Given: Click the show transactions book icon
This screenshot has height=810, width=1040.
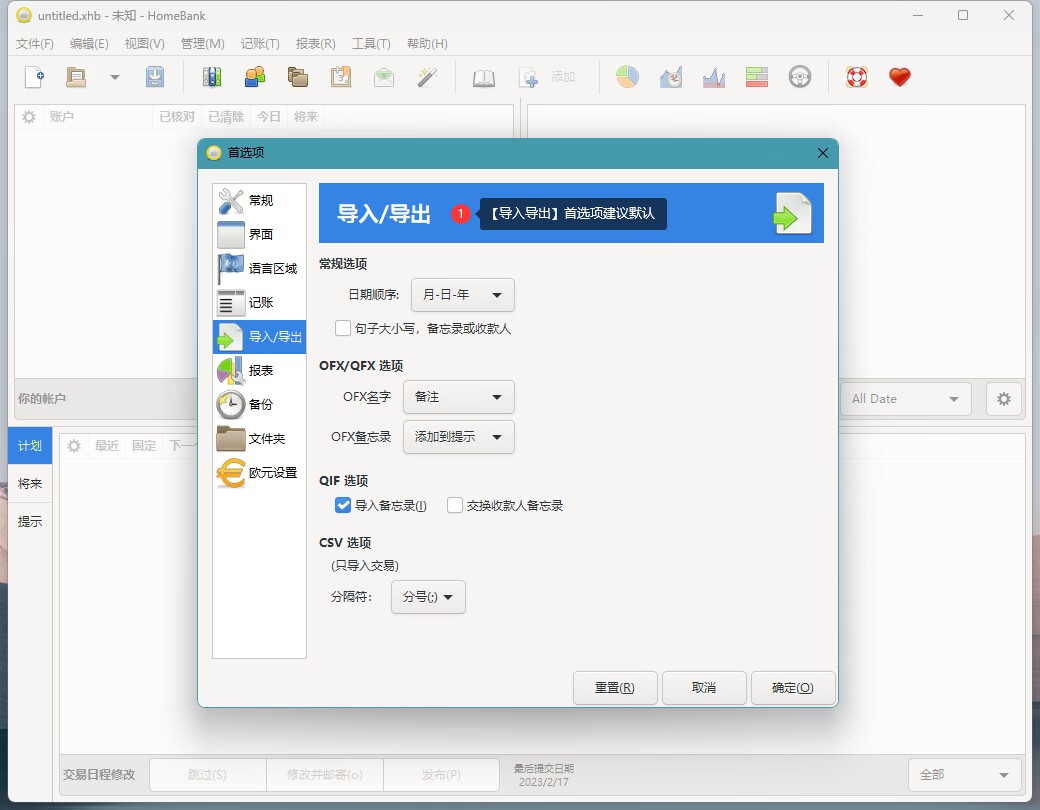Looking at the screenshot, I should click(x=484, y=78).
